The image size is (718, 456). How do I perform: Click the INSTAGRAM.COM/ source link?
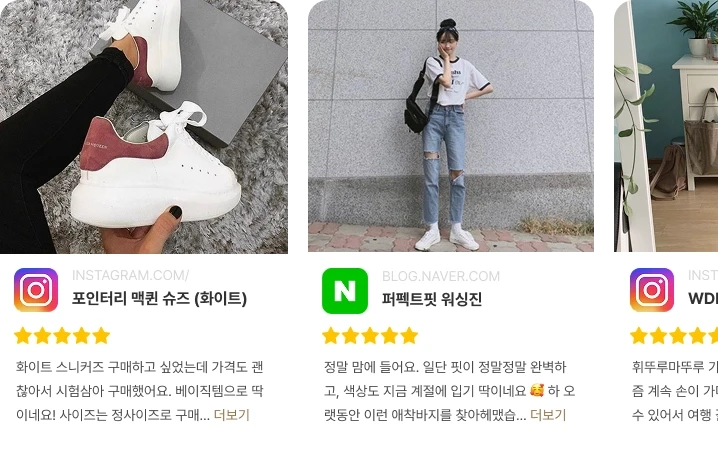click(131, 276)
